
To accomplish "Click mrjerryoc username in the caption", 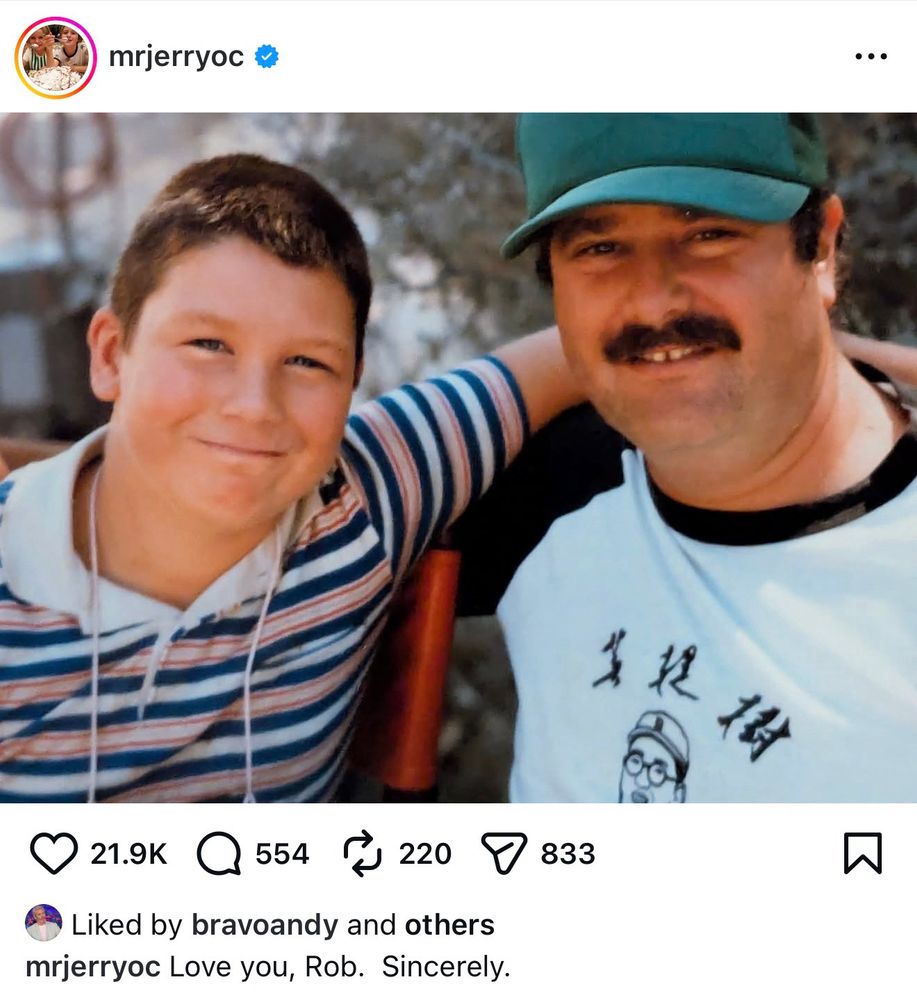I will [94, 967].
